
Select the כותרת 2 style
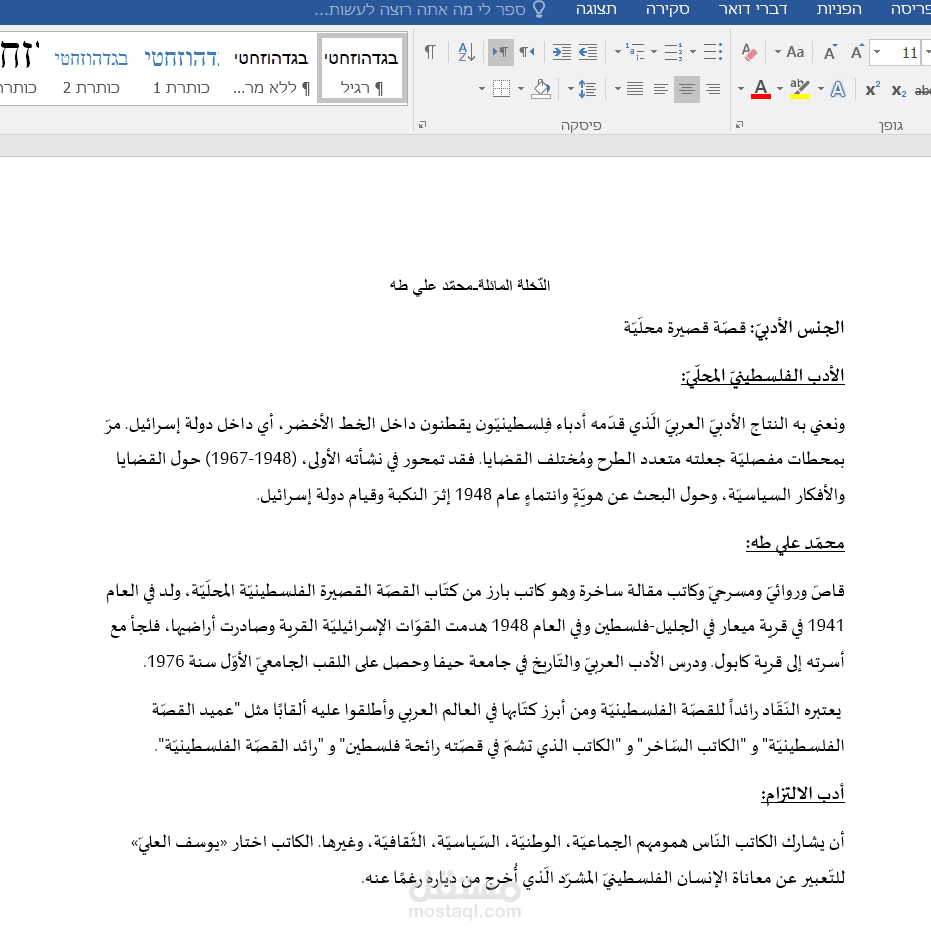coord(91,70)
